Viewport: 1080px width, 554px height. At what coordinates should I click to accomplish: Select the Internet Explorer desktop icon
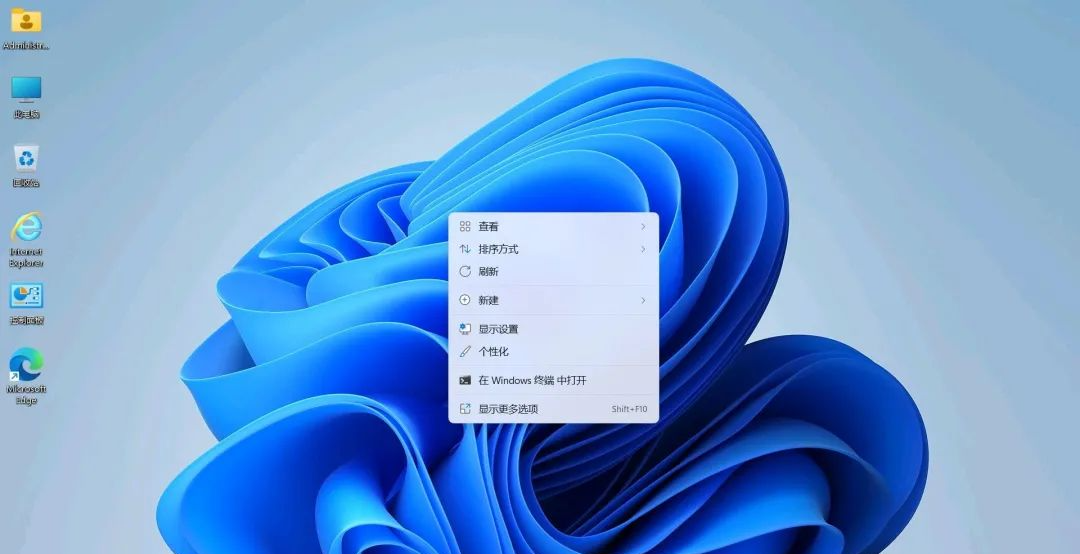(x=26, y=227)
